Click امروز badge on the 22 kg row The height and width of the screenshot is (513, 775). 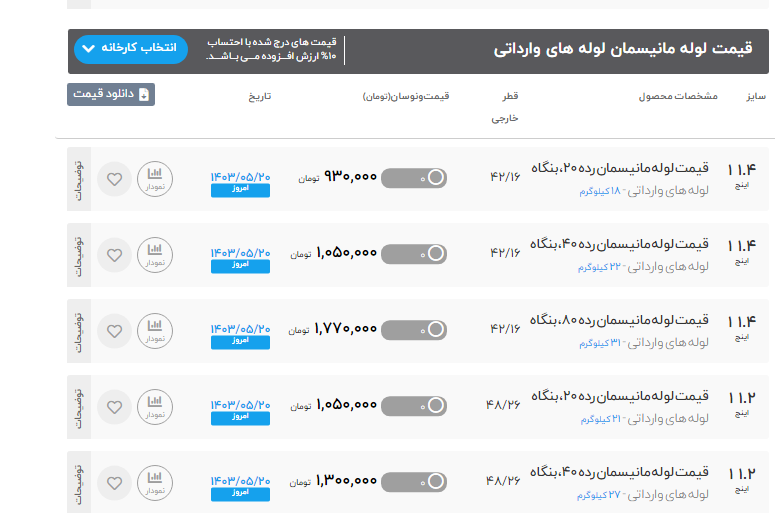[240, 265]
